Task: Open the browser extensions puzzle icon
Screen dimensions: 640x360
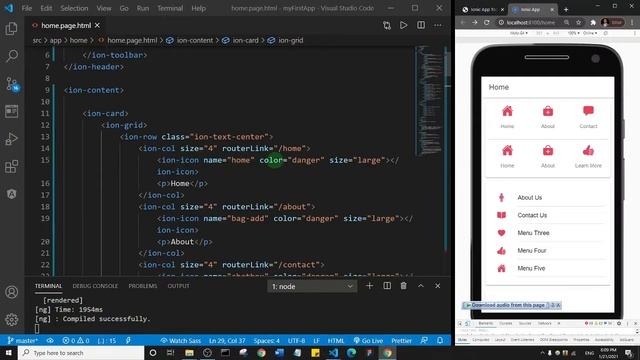Action: point(593,22)
